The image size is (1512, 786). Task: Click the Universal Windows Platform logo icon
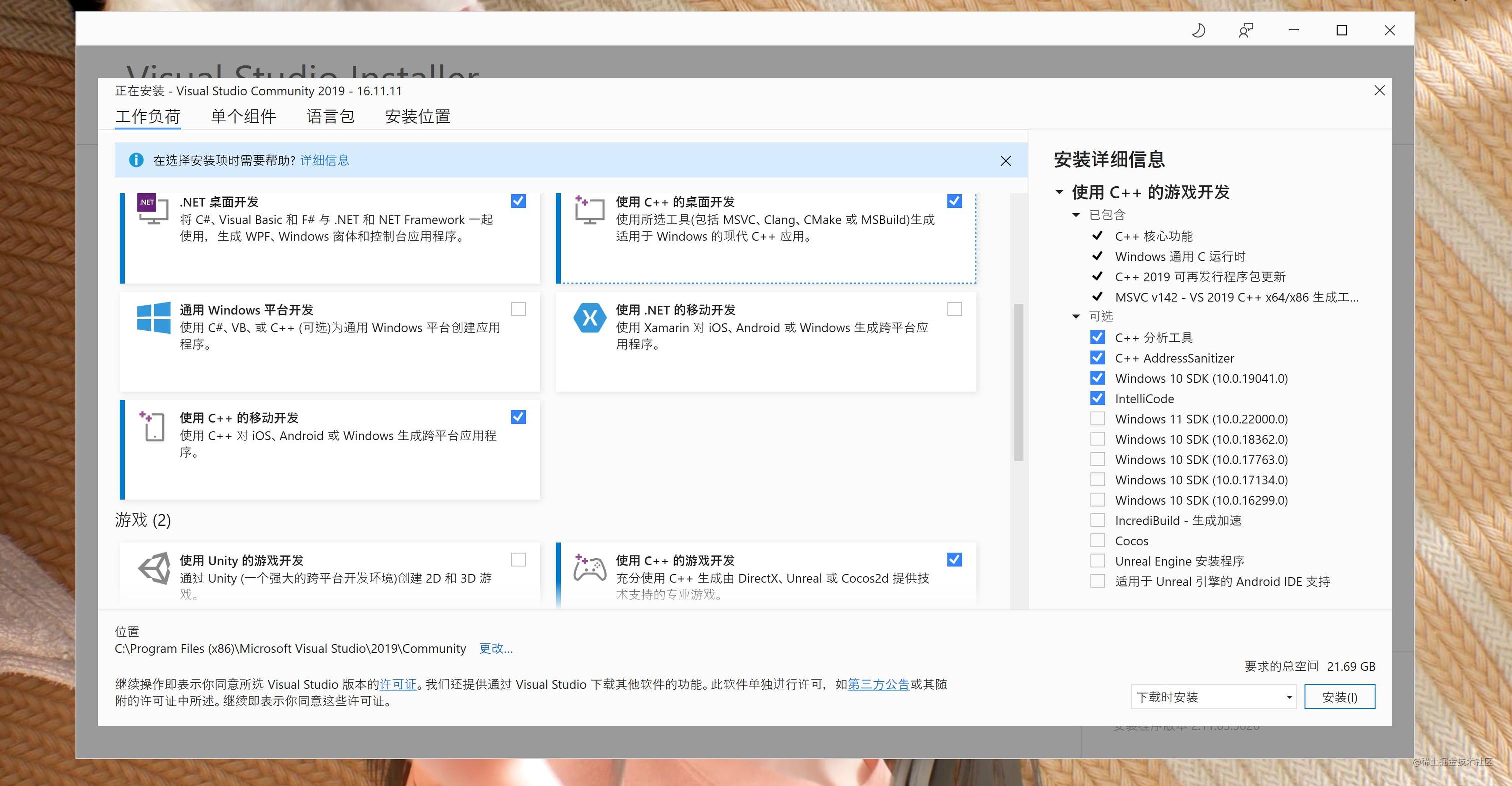click(x=154, y=318)
